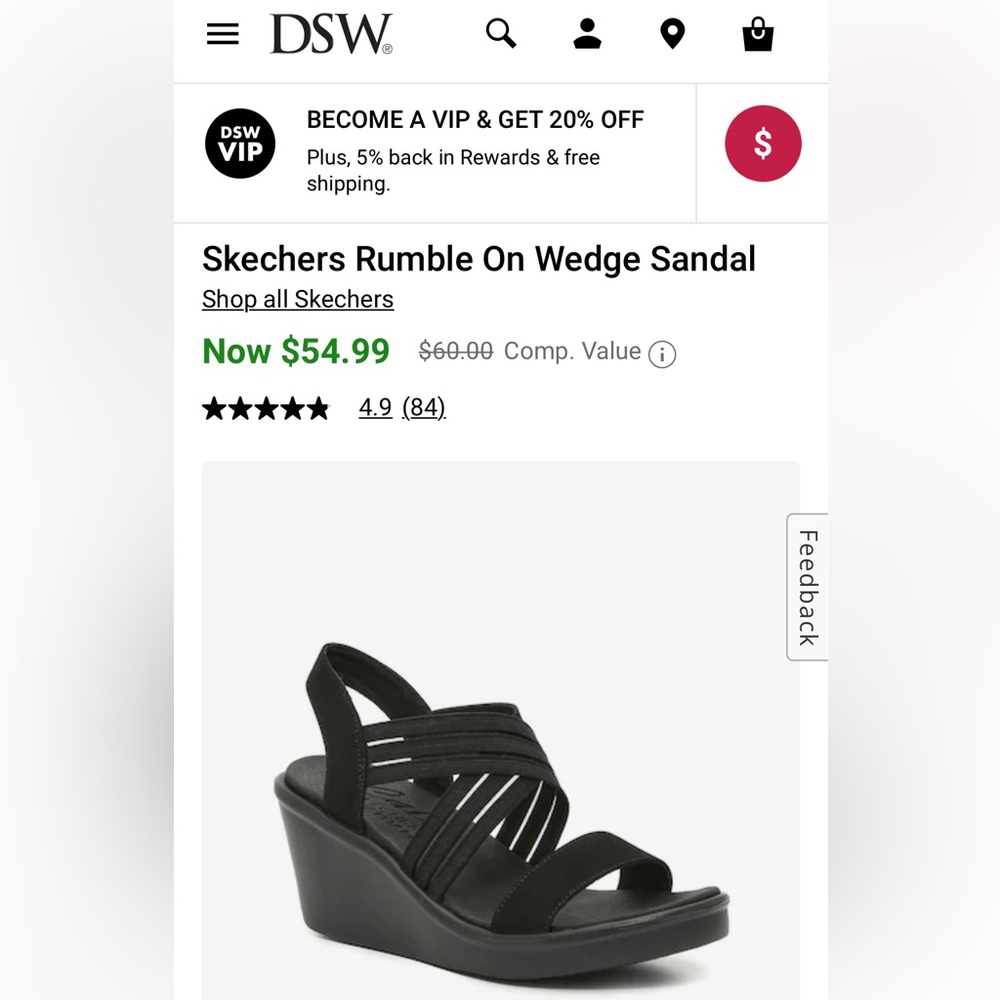Click the account profile icon

coord(587,33)
